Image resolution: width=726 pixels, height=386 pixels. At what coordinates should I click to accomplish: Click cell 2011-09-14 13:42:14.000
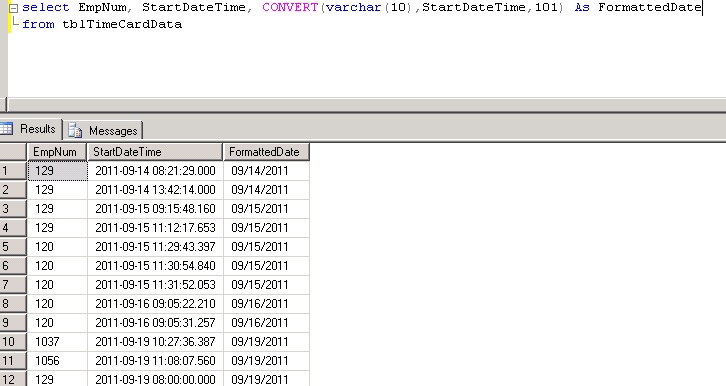(x=155, y=190)
